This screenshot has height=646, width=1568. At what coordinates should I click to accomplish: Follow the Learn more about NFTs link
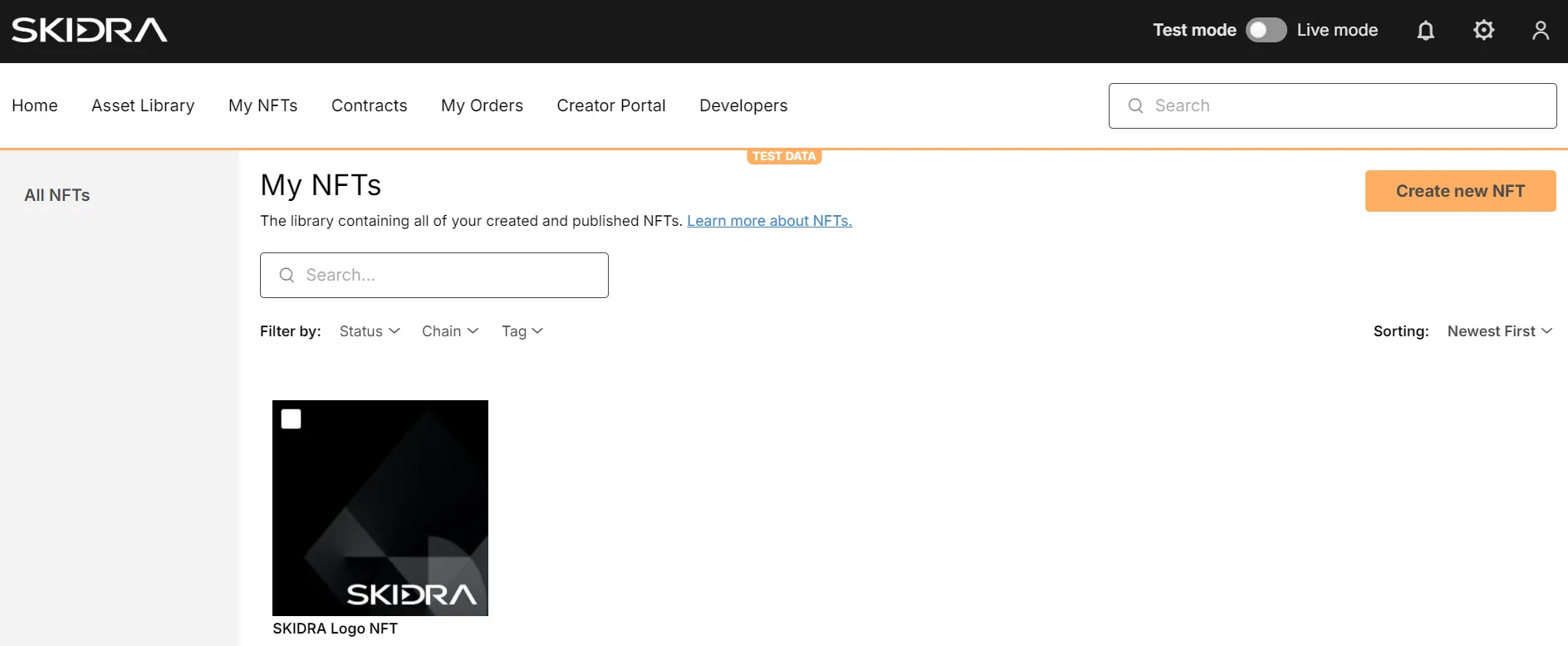point(769,221)
